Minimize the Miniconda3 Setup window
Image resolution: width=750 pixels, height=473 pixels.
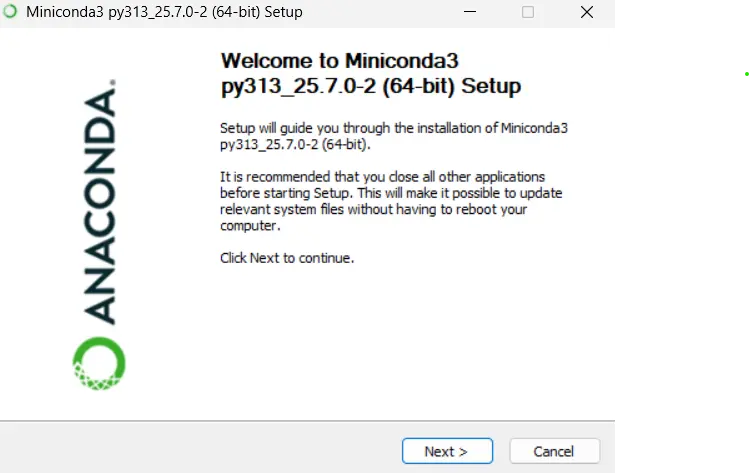tap(470, 12)
